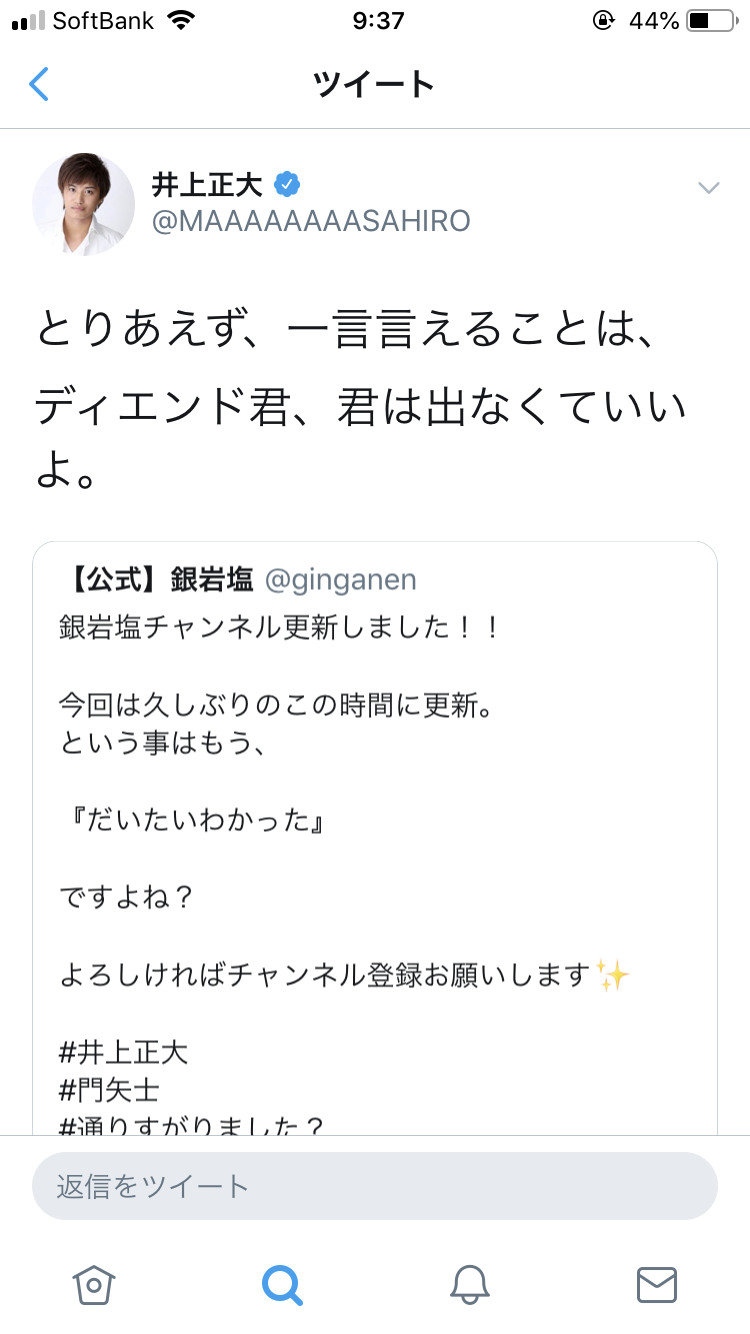Image resolution: width=750 pixels, height=1334 pixels.
Task: Tap the battery icon in status bar
Action: click(712, 21)
